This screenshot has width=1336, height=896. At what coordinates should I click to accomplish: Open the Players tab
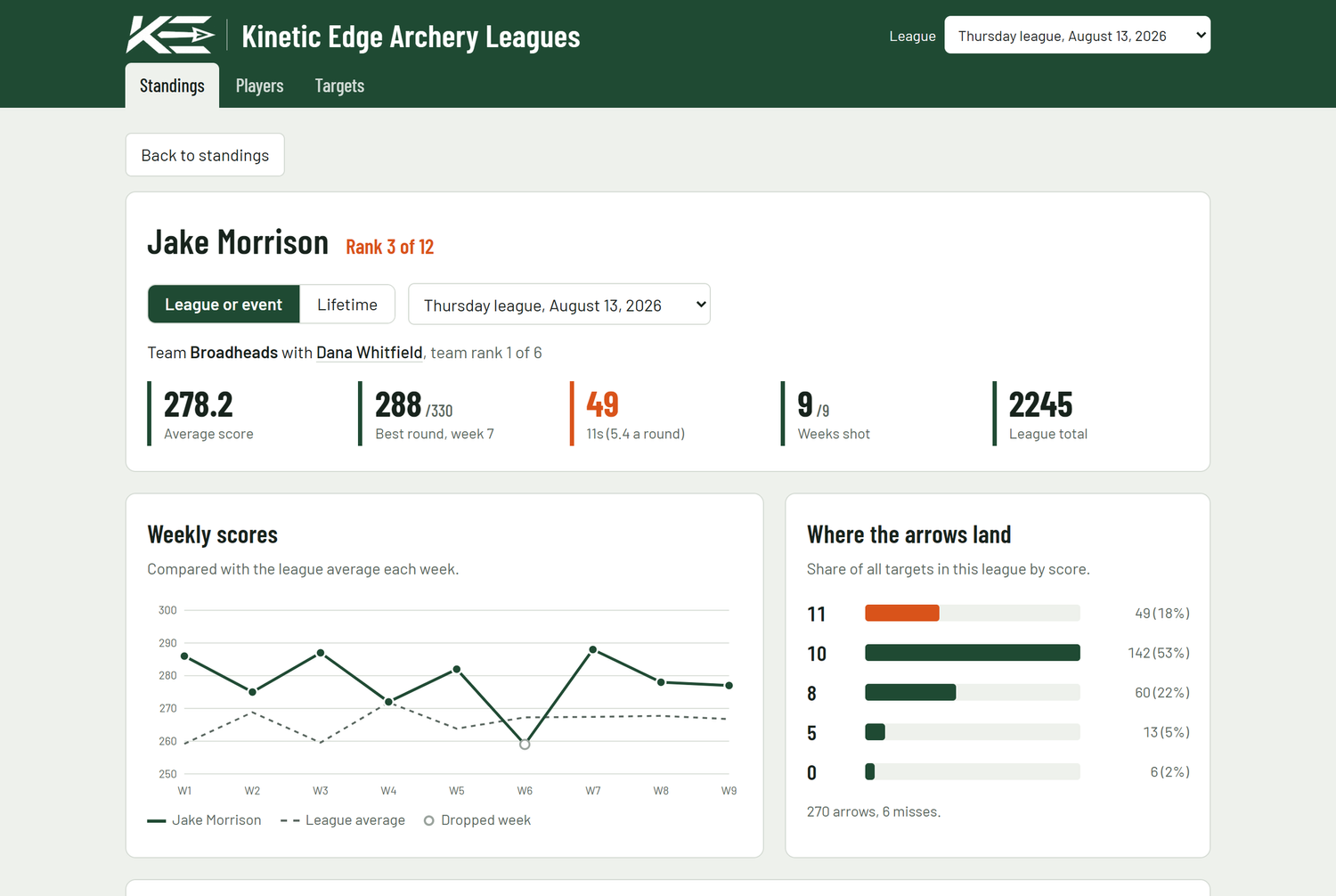pos(259,86)
